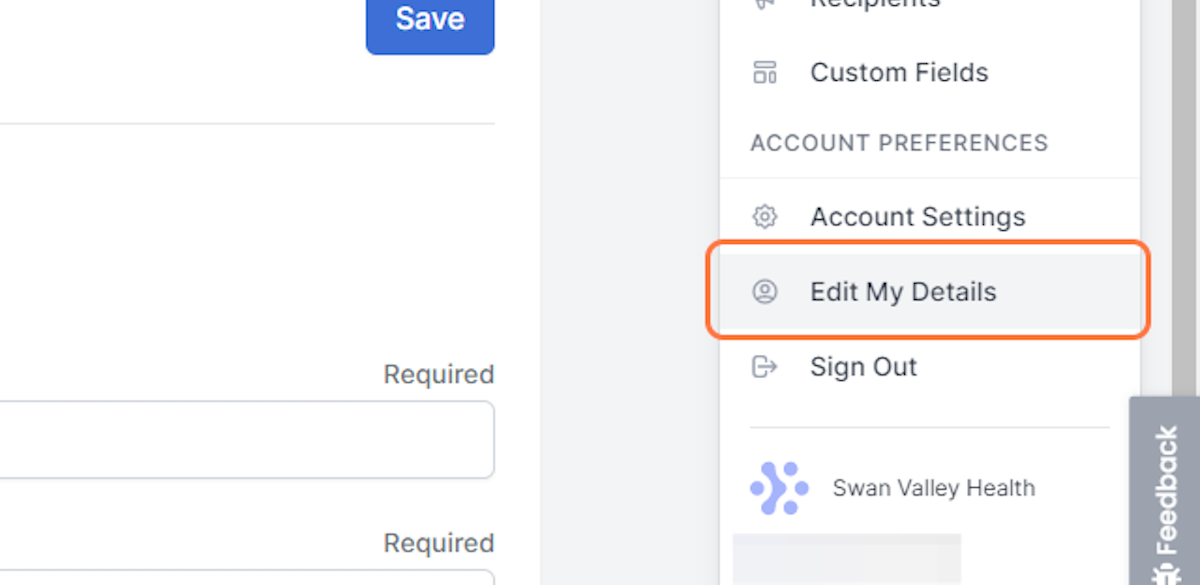The width and height of the screenshot is (1200, 586).
Task: Click the Account Settings gear icon
Action: pyautogui.click(x=765, y=216)
